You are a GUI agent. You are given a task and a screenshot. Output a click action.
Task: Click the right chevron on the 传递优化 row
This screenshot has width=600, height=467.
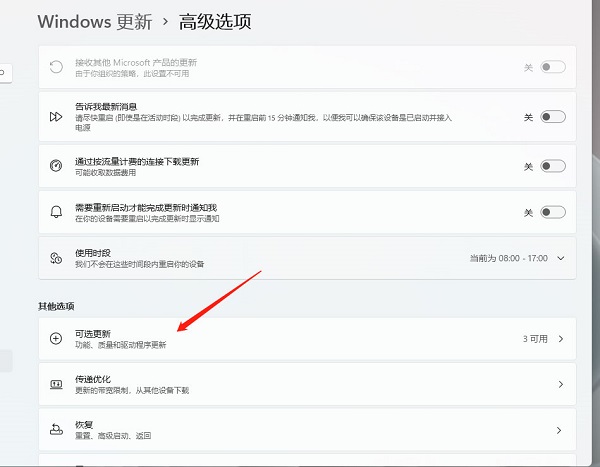[x=561, y=384]
